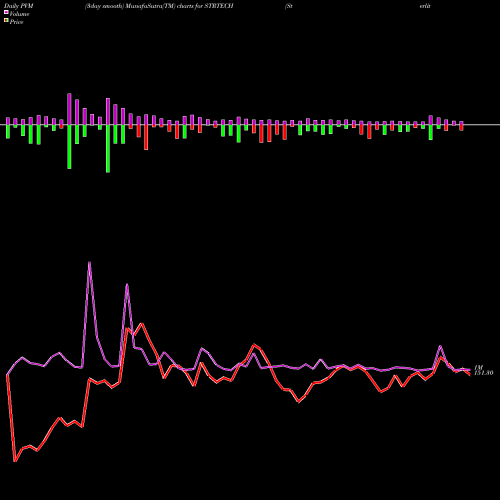Viewport: 500px width, 500px height.
Task: Click the tallest magenta volume line peak
Action: click(89, 263)
